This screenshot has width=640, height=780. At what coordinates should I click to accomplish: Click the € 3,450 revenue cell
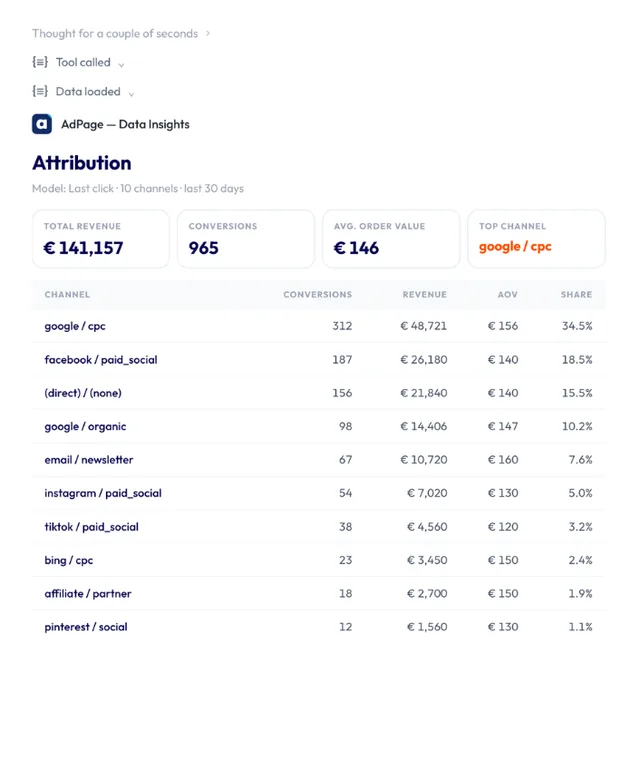pyautogui.click(x=427, y=560)
